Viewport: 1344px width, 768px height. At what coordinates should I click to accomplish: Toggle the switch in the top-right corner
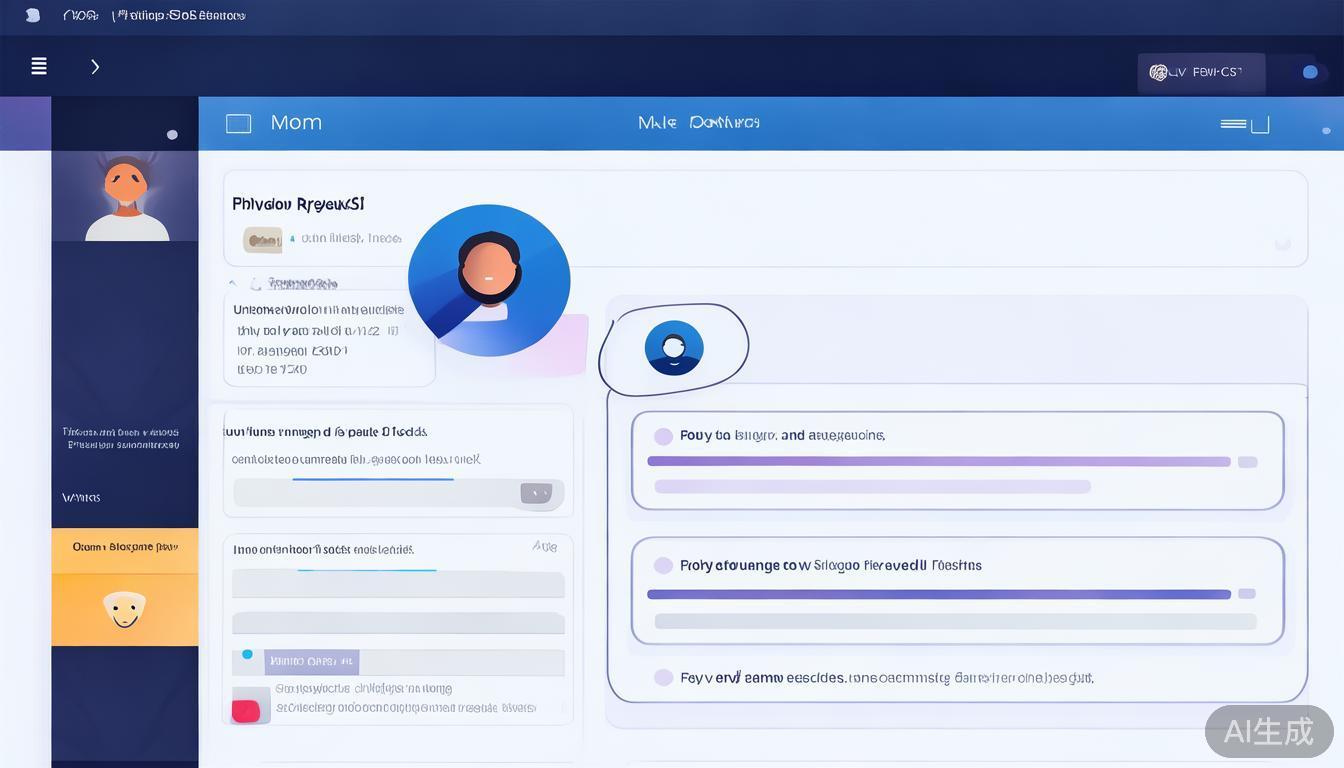(x=1308, y=72)
